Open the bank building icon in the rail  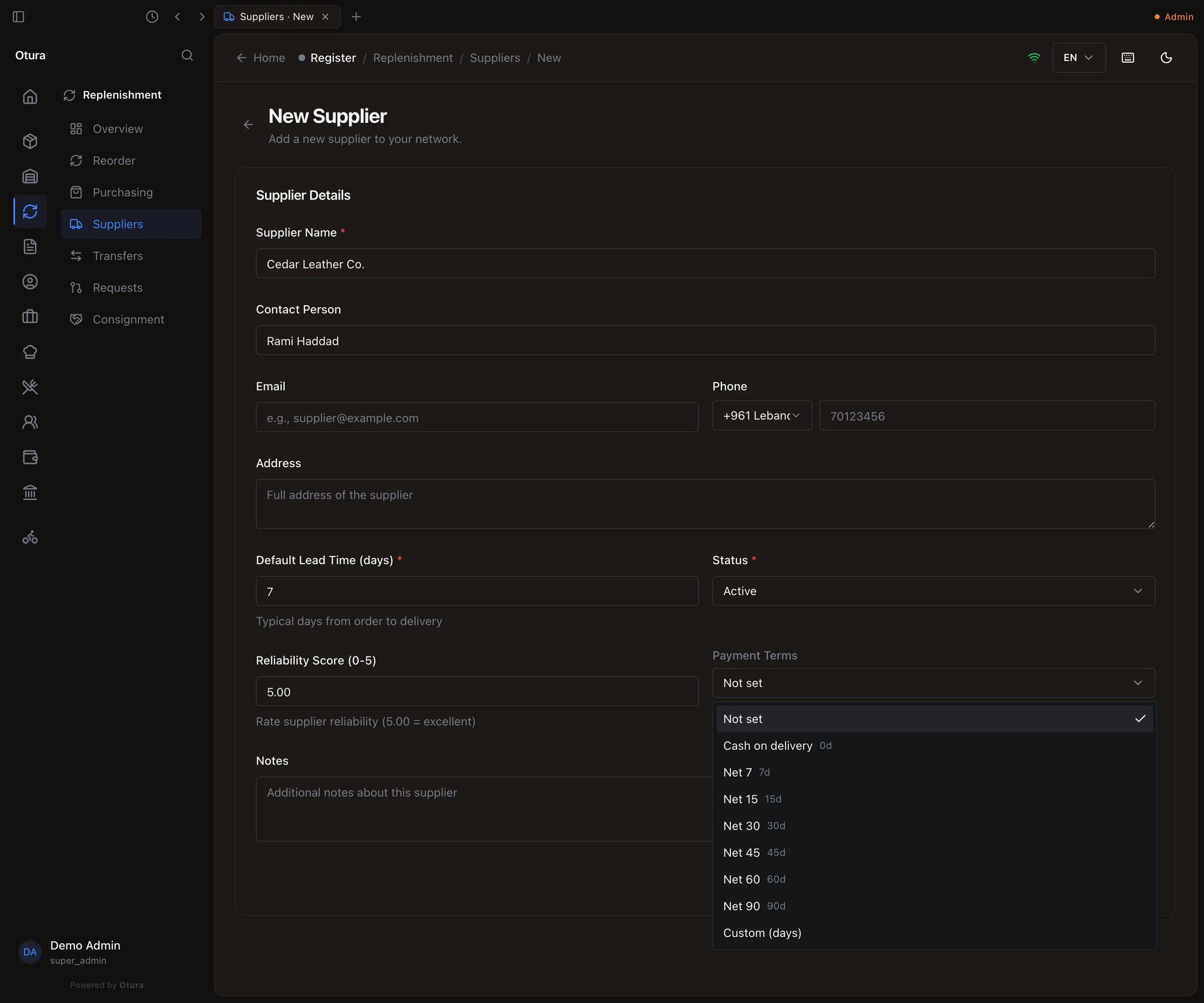(x=30, y=492)
